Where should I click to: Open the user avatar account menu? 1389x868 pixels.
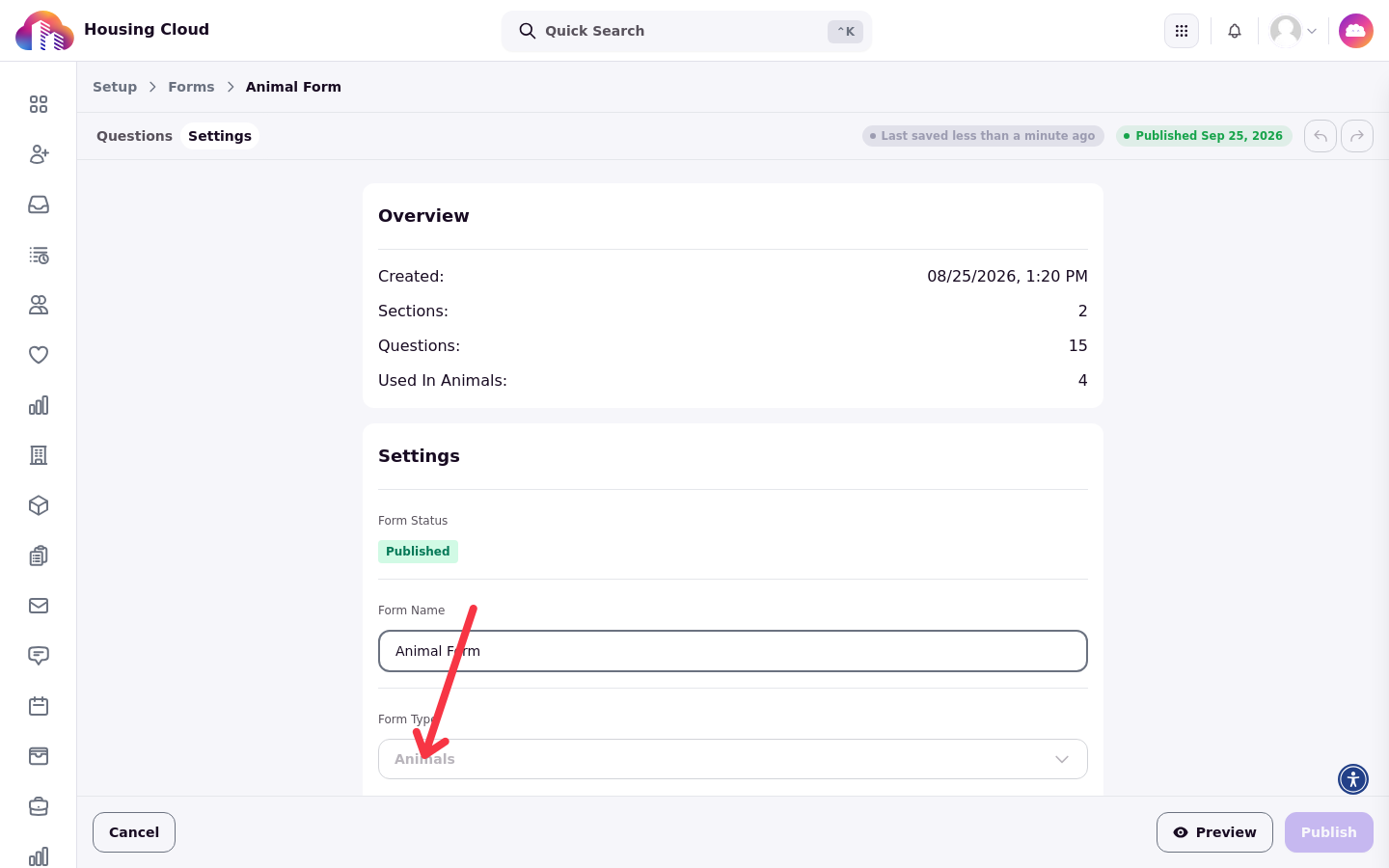(x=1294, y=31)
